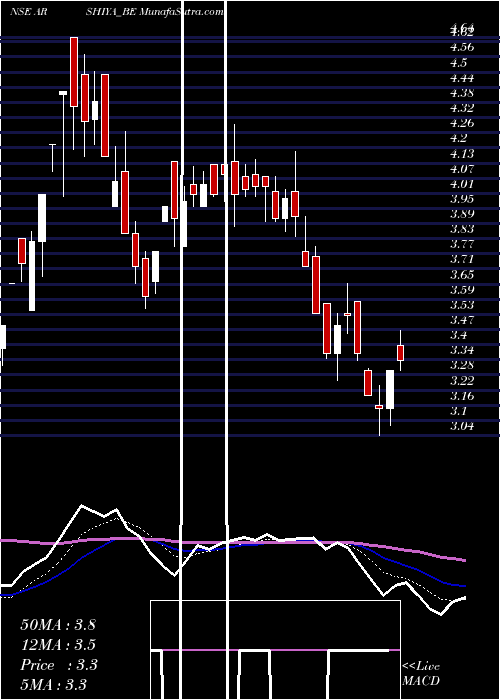This screenshot has width=500, height=700.
Task: Select the 3.34 price axis label
Action: click(x=462, y=350)
